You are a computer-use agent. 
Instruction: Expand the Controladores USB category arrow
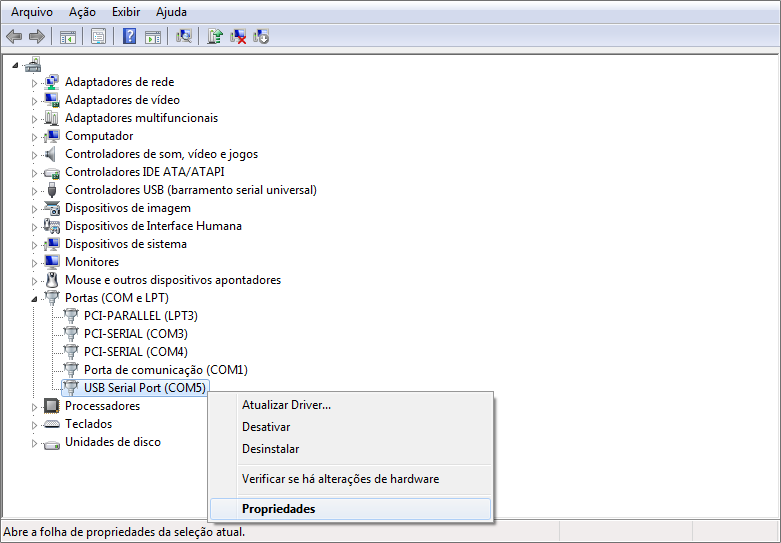pyautogui.click(x=34, y=190)
